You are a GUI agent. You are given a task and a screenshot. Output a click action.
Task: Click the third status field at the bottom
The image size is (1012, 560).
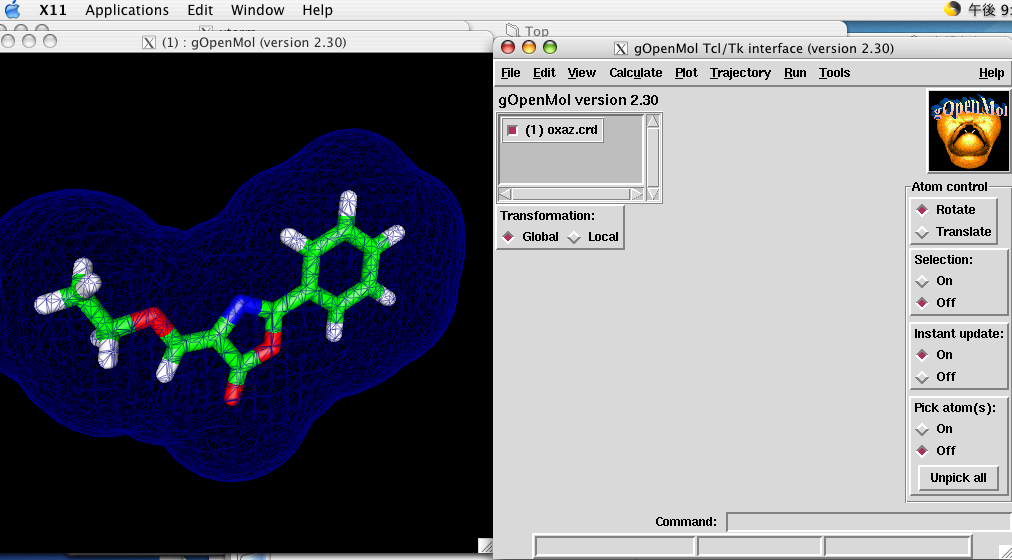point(897,546)
